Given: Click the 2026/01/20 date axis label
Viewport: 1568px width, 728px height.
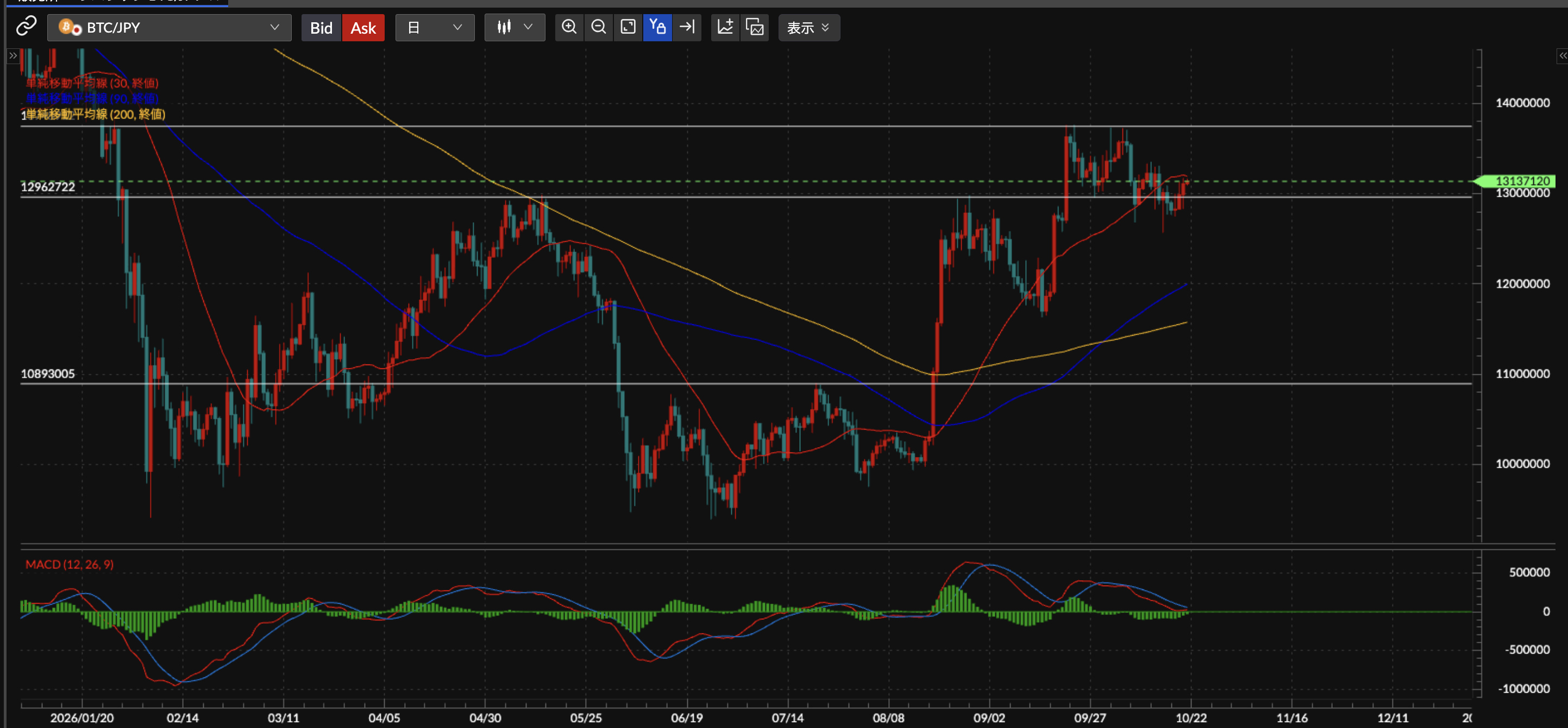Looking at the screenshot, I should [82, 718].
